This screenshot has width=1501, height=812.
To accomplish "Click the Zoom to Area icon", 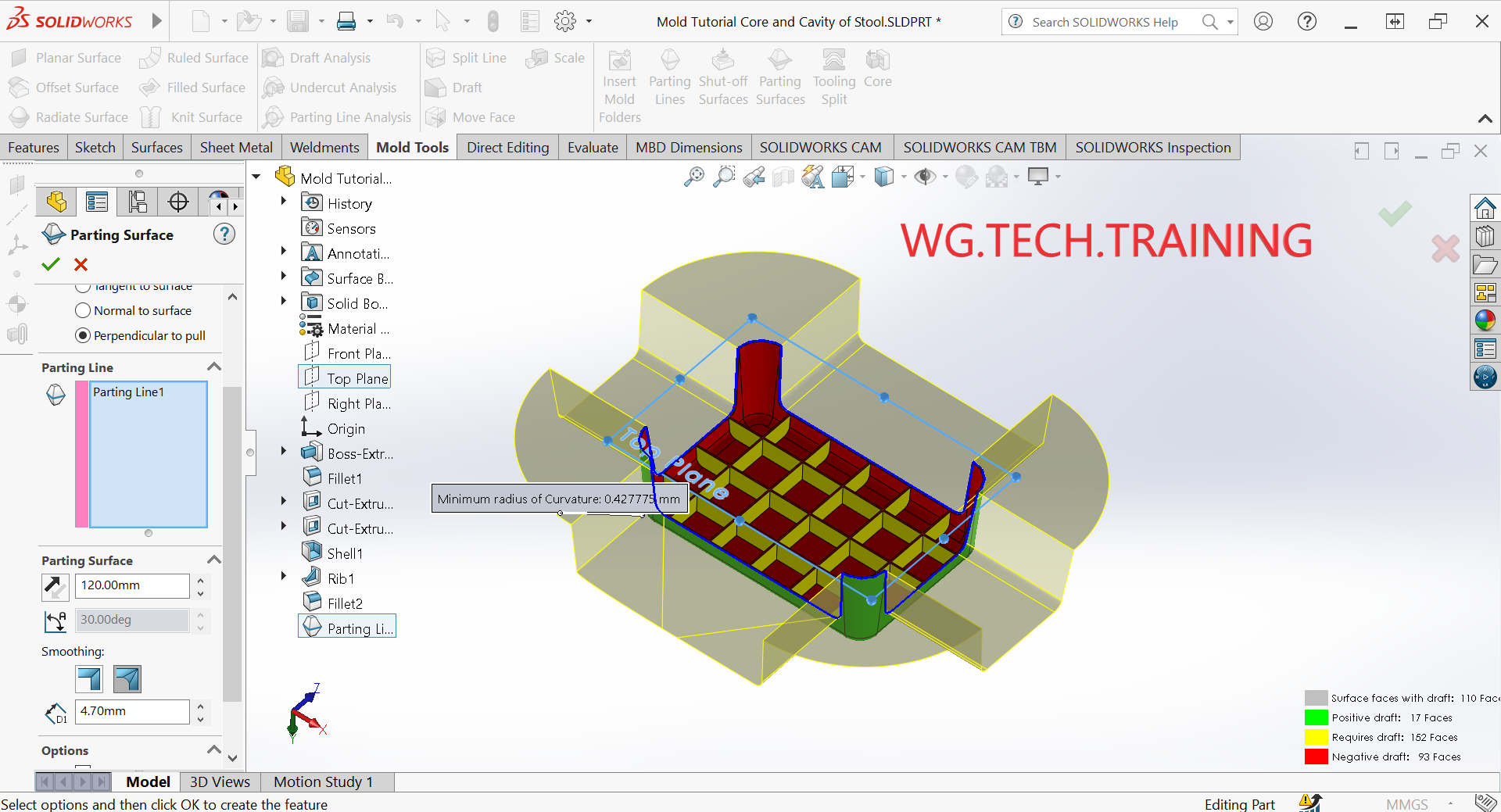I will (x=724, y=177).
